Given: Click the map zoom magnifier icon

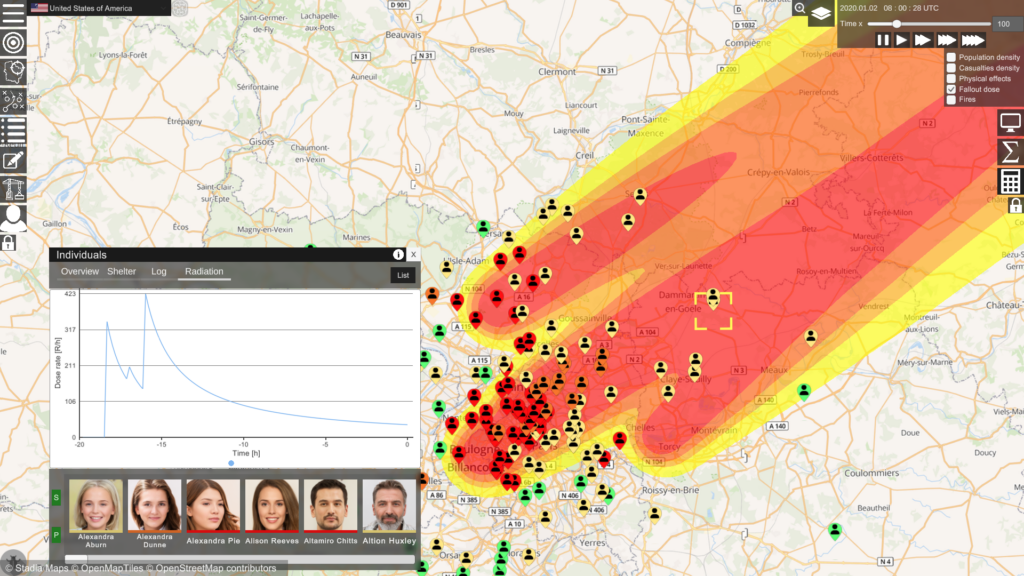Looking at the screenshot, I should 800,9.
